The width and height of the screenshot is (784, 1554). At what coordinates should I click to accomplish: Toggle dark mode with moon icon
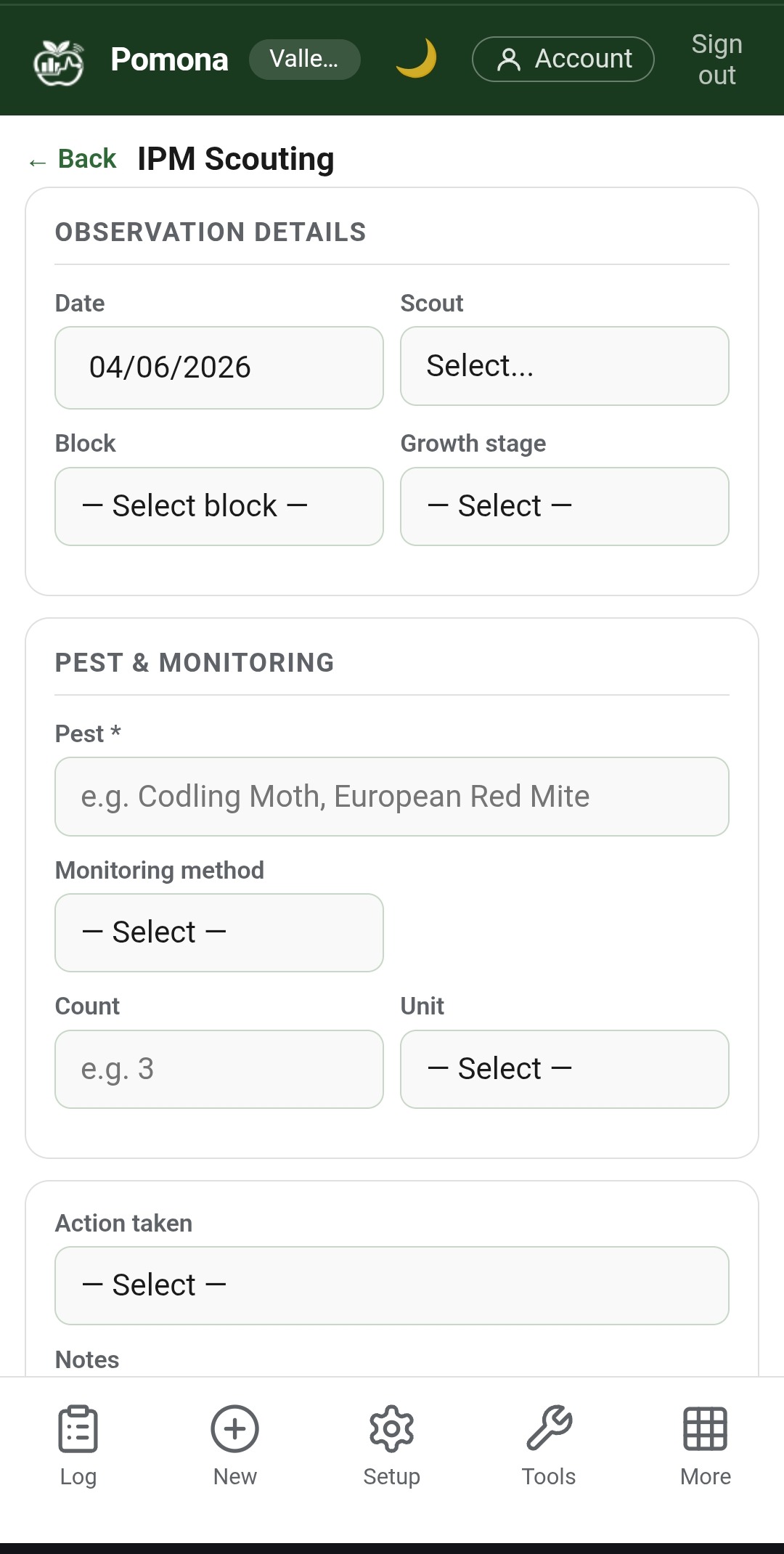[416, 60]
